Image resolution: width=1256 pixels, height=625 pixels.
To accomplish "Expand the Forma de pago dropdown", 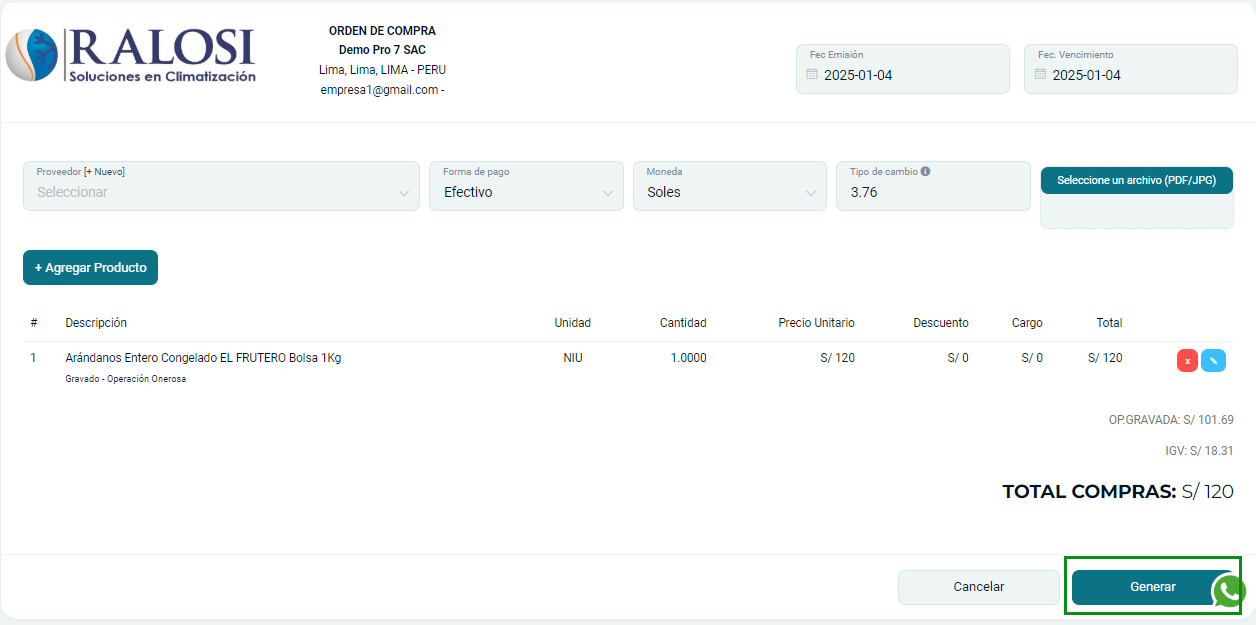I will pyautogui.click(x=527, y=192).
